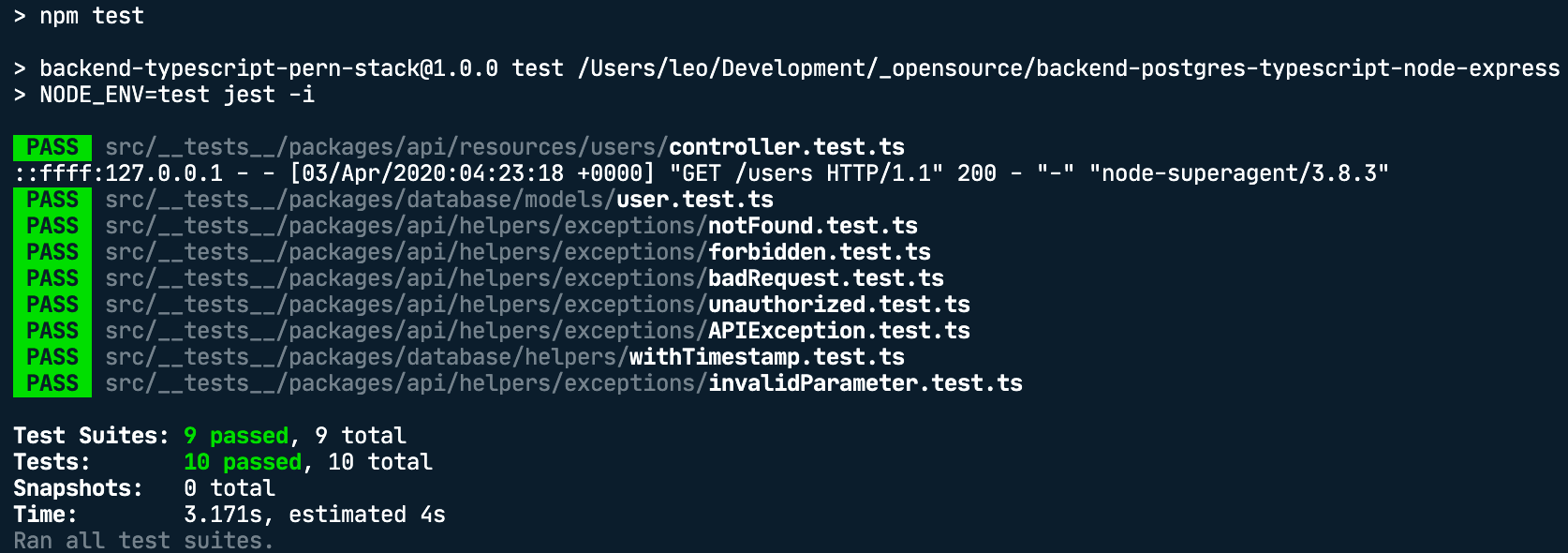Screen dimensions: 1568x553
Task: Click the APIException.test.ts file name
Action: click(x=838, y=331)
